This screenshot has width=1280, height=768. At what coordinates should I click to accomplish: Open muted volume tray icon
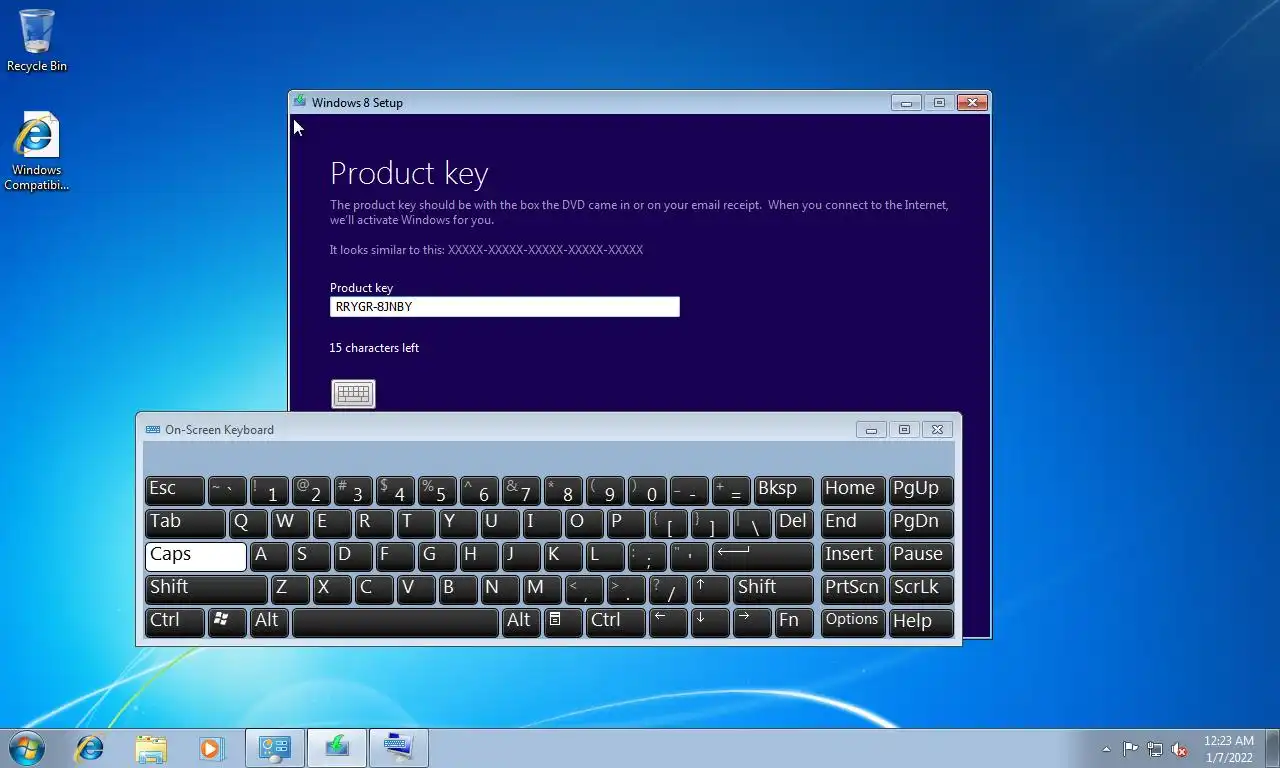(1179, 749)
